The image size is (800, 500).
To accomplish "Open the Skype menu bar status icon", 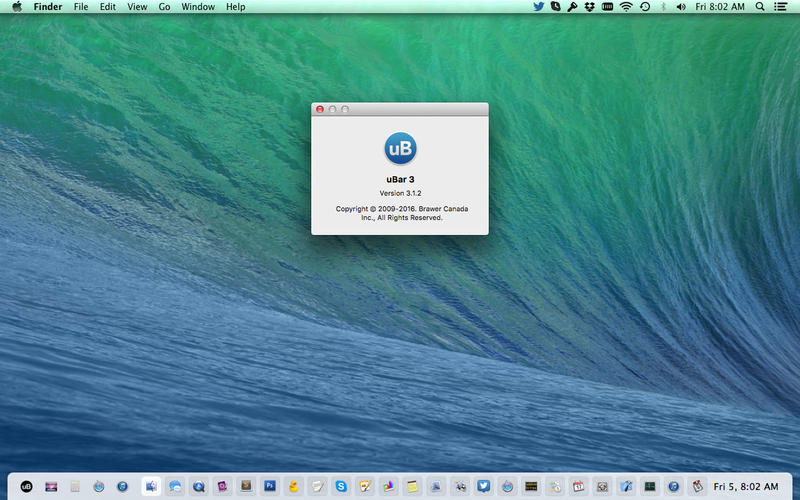I will 556,7.
